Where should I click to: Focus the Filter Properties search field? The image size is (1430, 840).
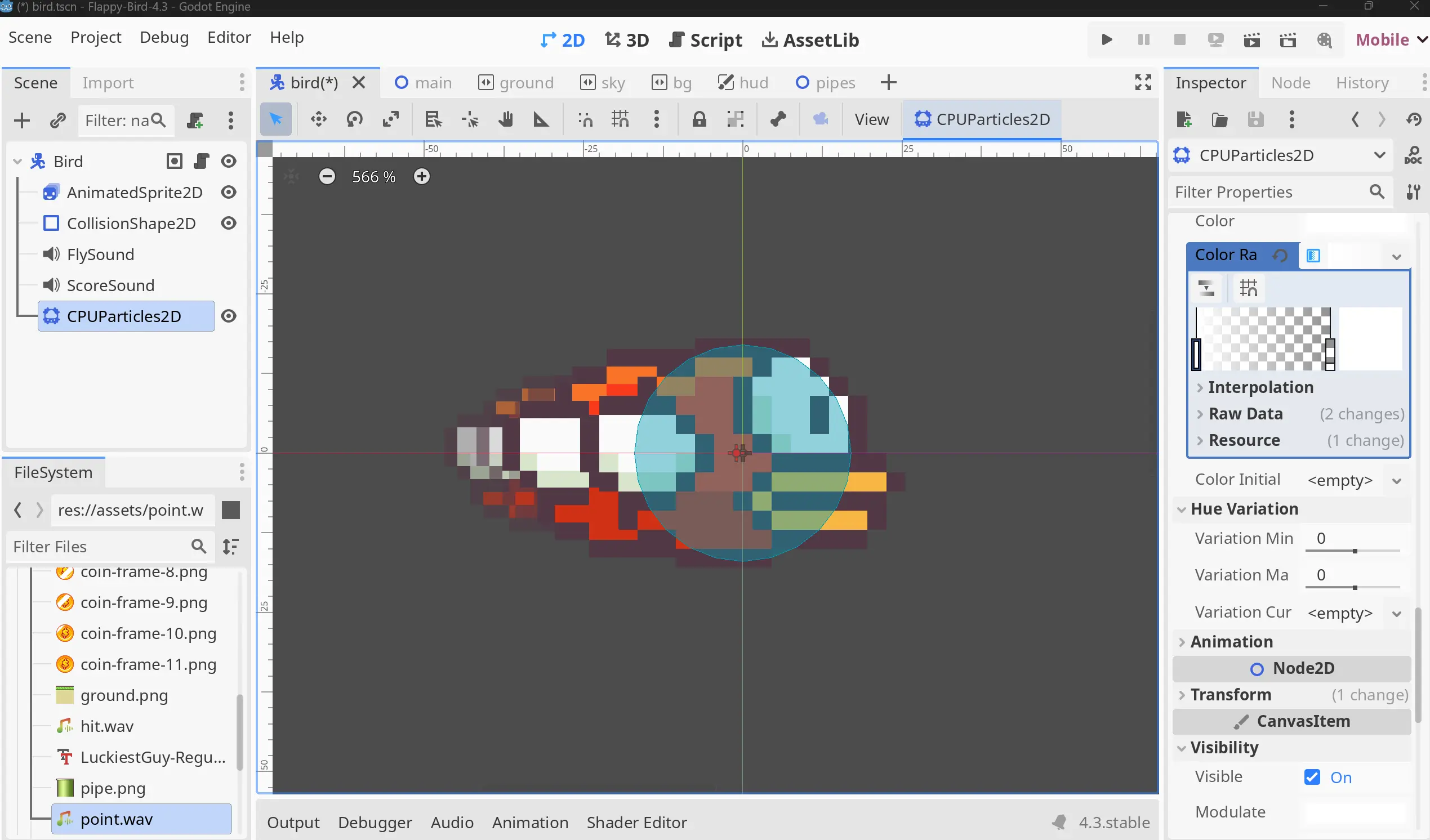[x=1280, y=193]
